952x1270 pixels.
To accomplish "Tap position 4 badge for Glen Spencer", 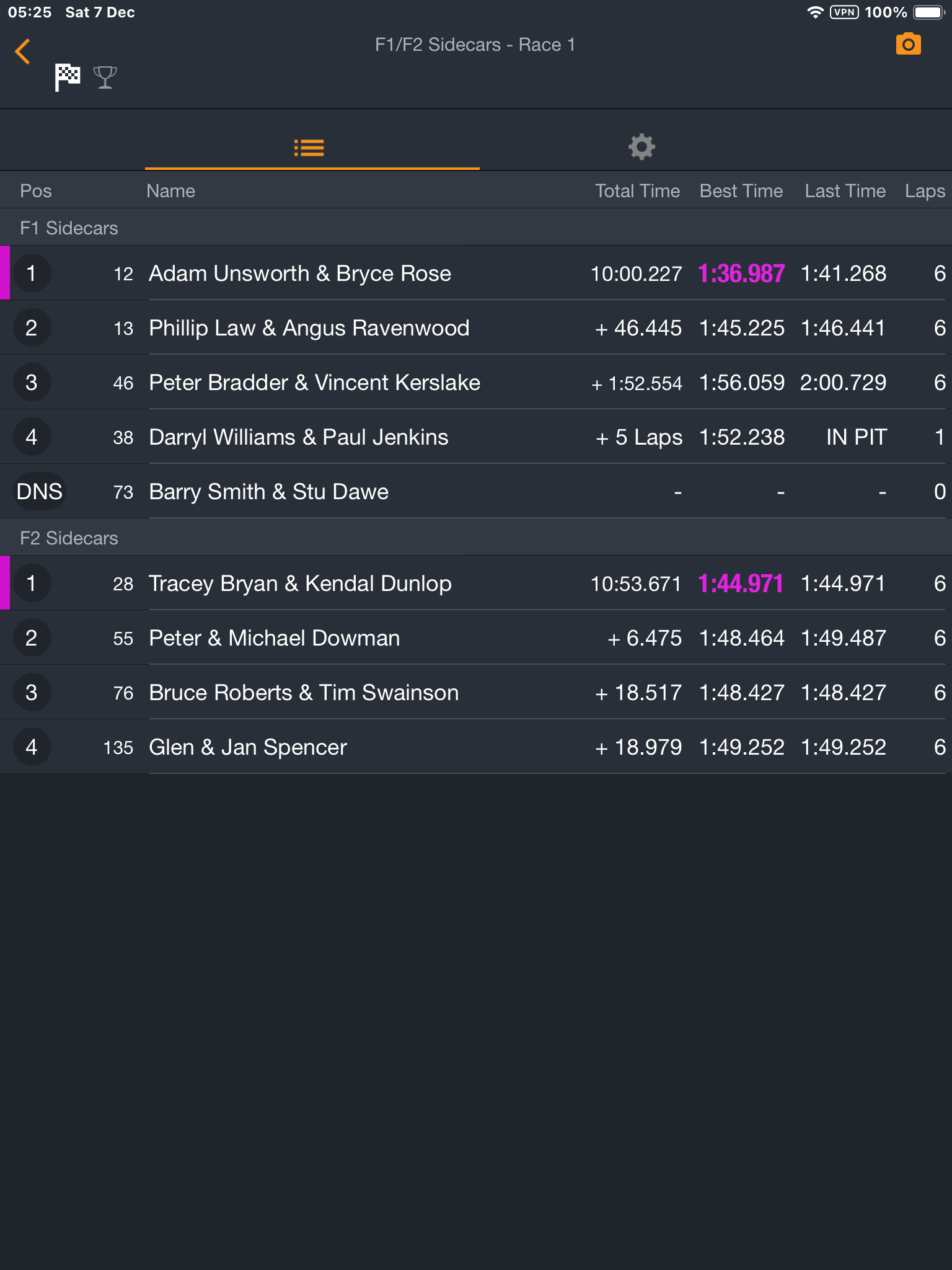I will [x=32, y=747].
